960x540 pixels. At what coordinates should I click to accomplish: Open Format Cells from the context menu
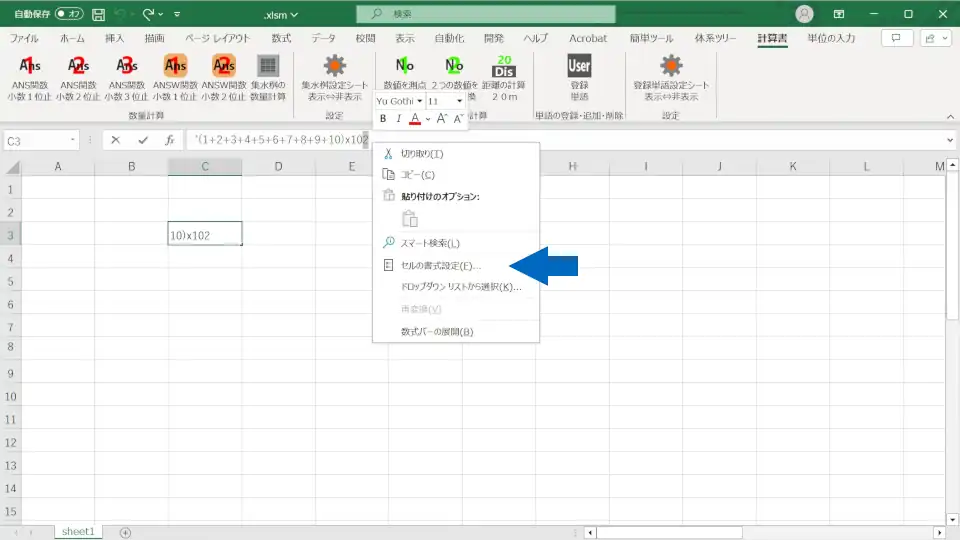(x=456, y=265)
